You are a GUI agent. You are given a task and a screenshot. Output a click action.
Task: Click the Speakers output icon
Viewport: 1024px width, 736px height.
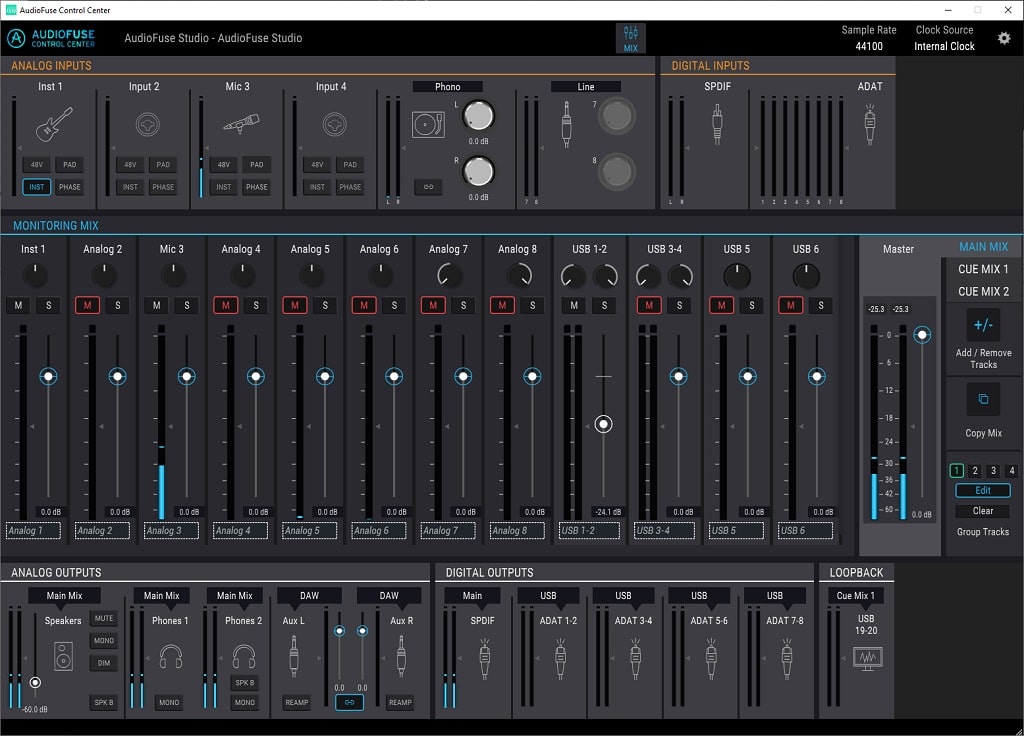tap(63, 656)
